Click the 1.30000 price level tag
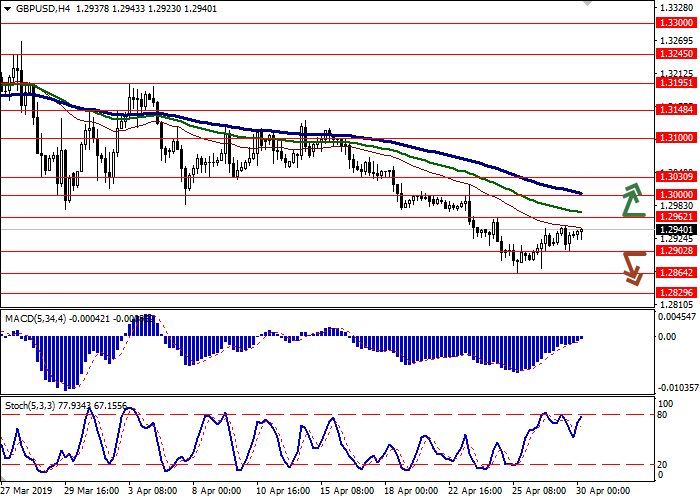The image size is (700, 500). tap(672, 195)
